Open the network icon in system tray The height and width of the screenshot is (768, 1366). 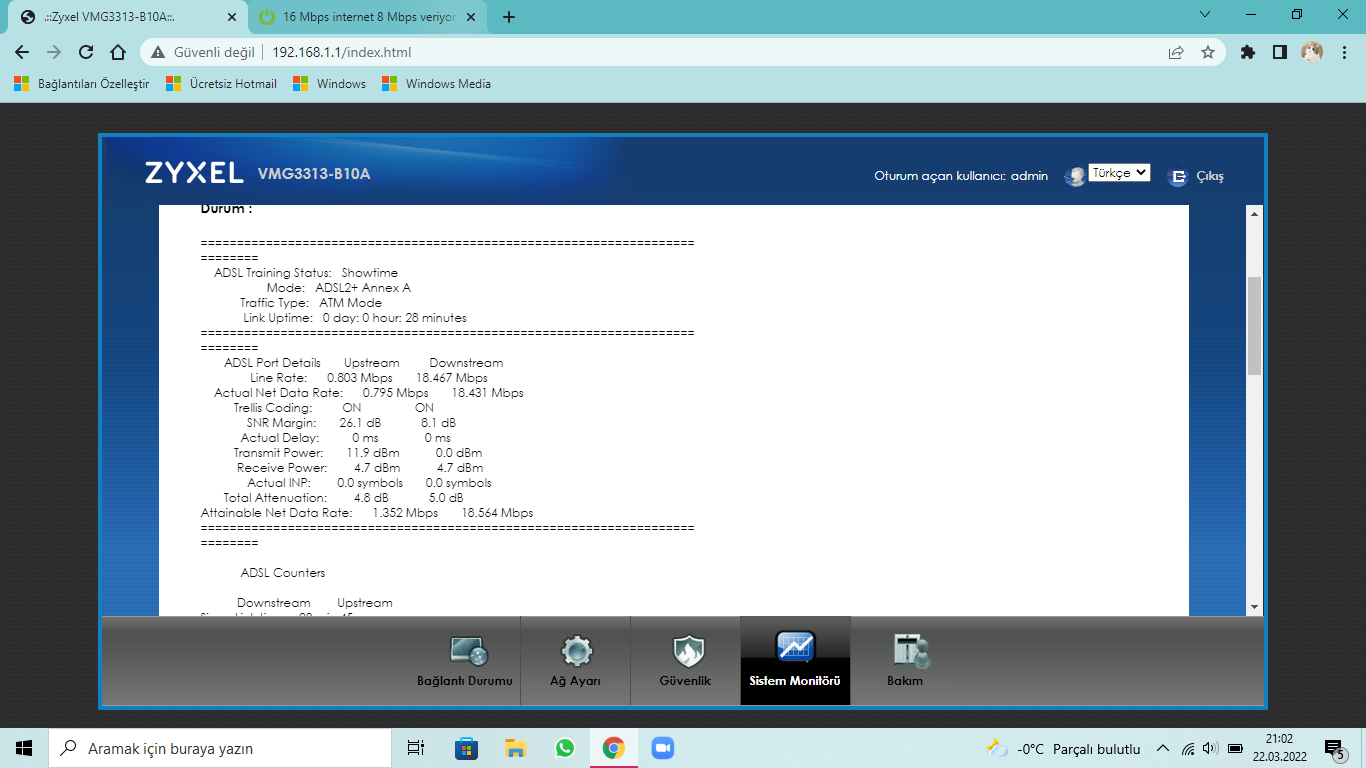[x=1188, y=748]
